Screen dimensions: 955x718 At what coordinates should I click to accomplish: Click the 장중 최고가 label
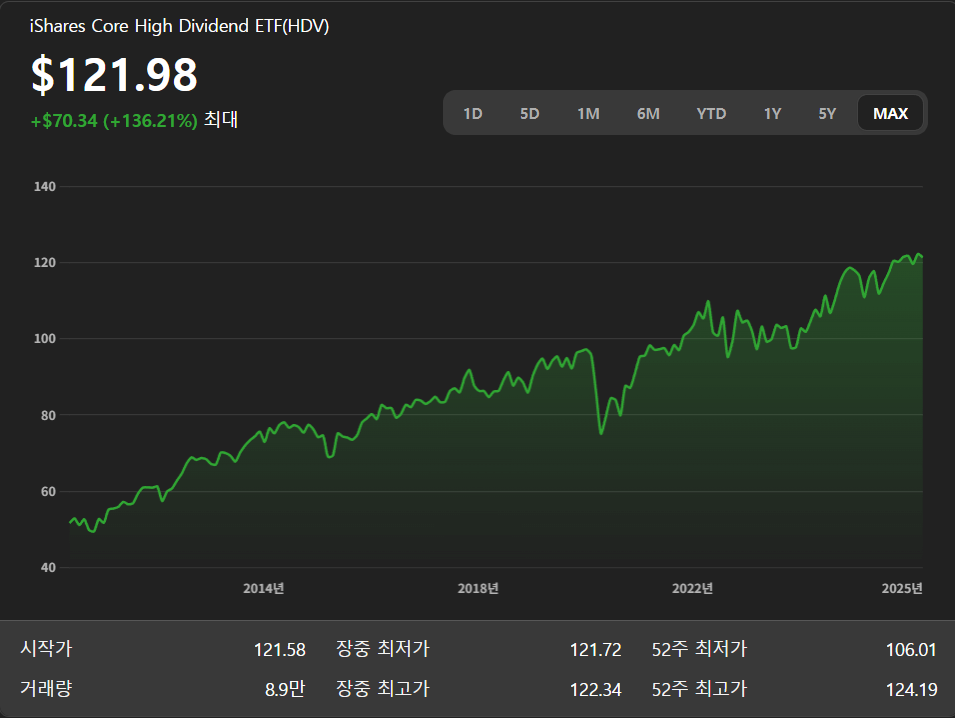tap(383, 688)
